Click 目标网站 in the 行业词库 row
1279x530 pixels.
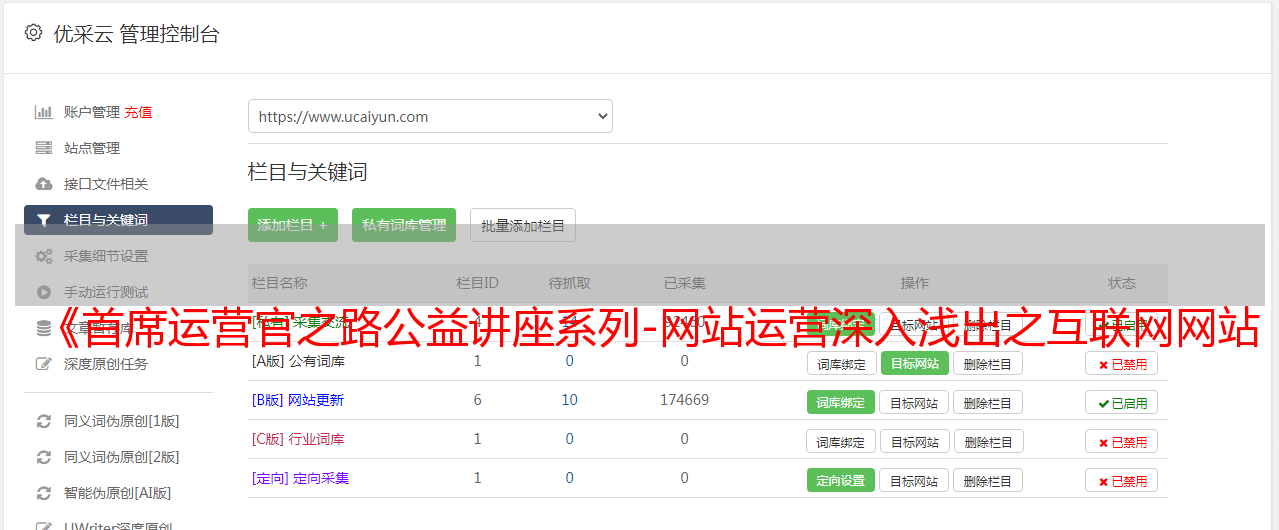point(915,441)
